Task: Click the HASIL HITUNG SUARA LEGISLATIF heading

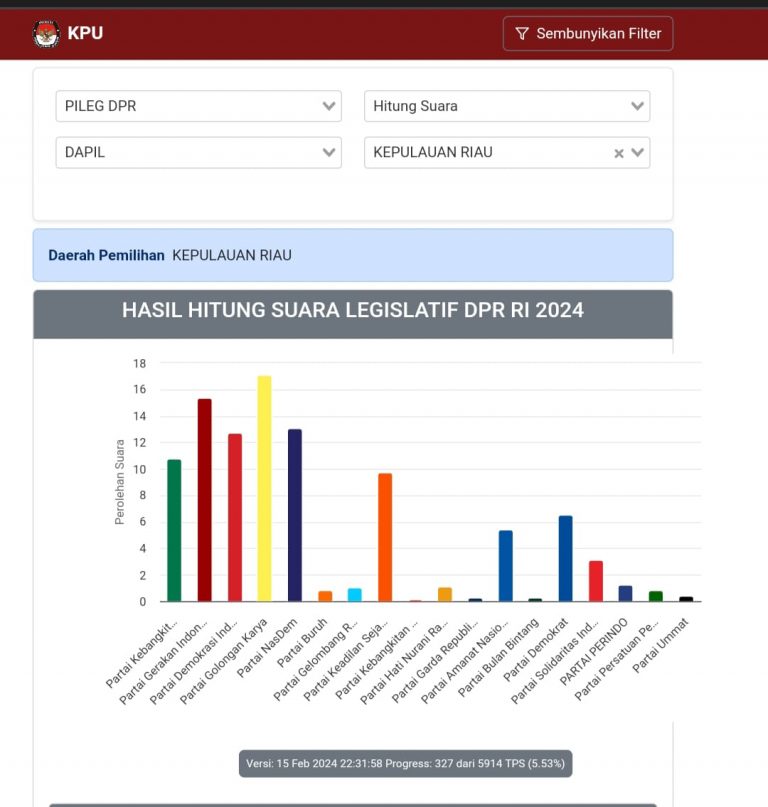Action: [353, 310]
